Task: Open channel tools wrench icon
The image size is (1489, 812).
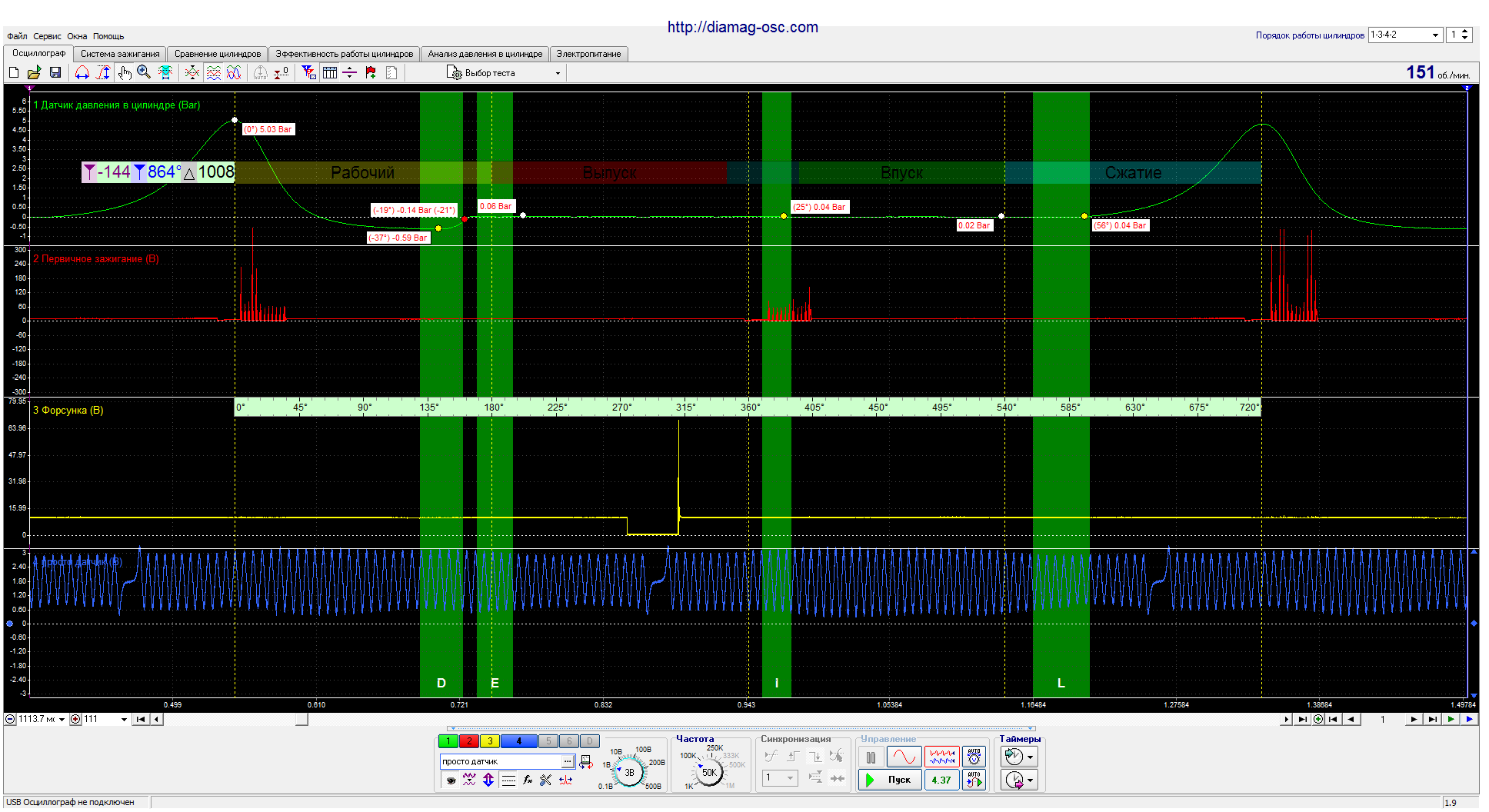Action: [546, 780]
